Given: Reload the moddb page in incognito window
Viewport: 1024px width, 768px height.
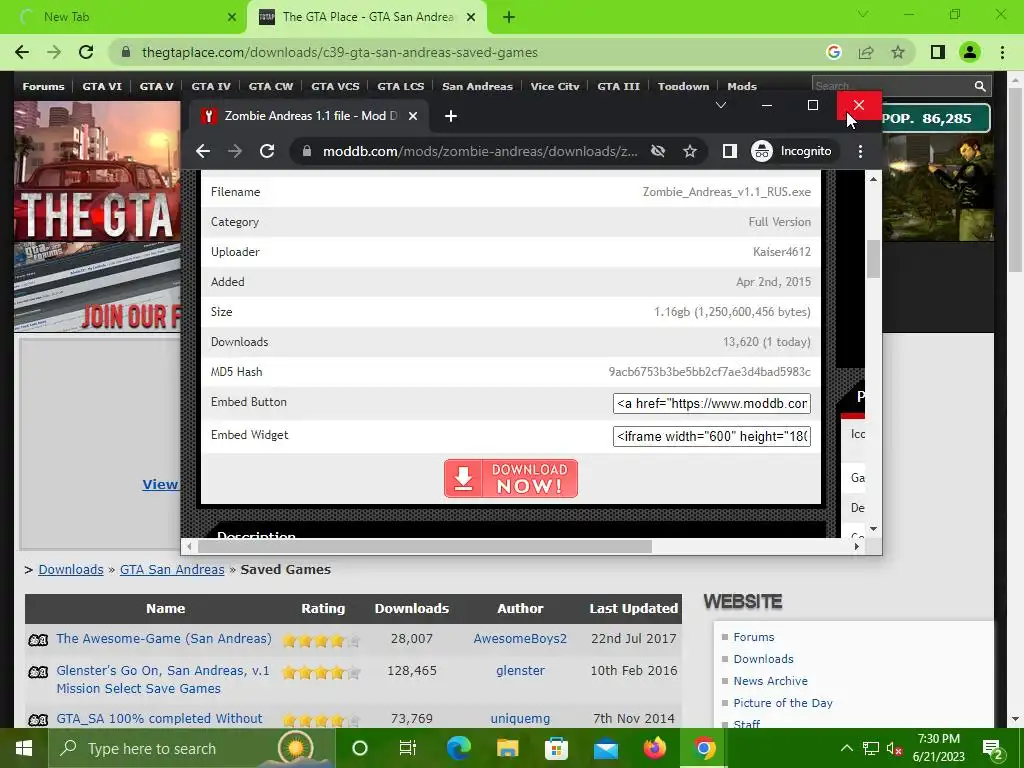Looking at the screenshot, I should coord(266,152).
